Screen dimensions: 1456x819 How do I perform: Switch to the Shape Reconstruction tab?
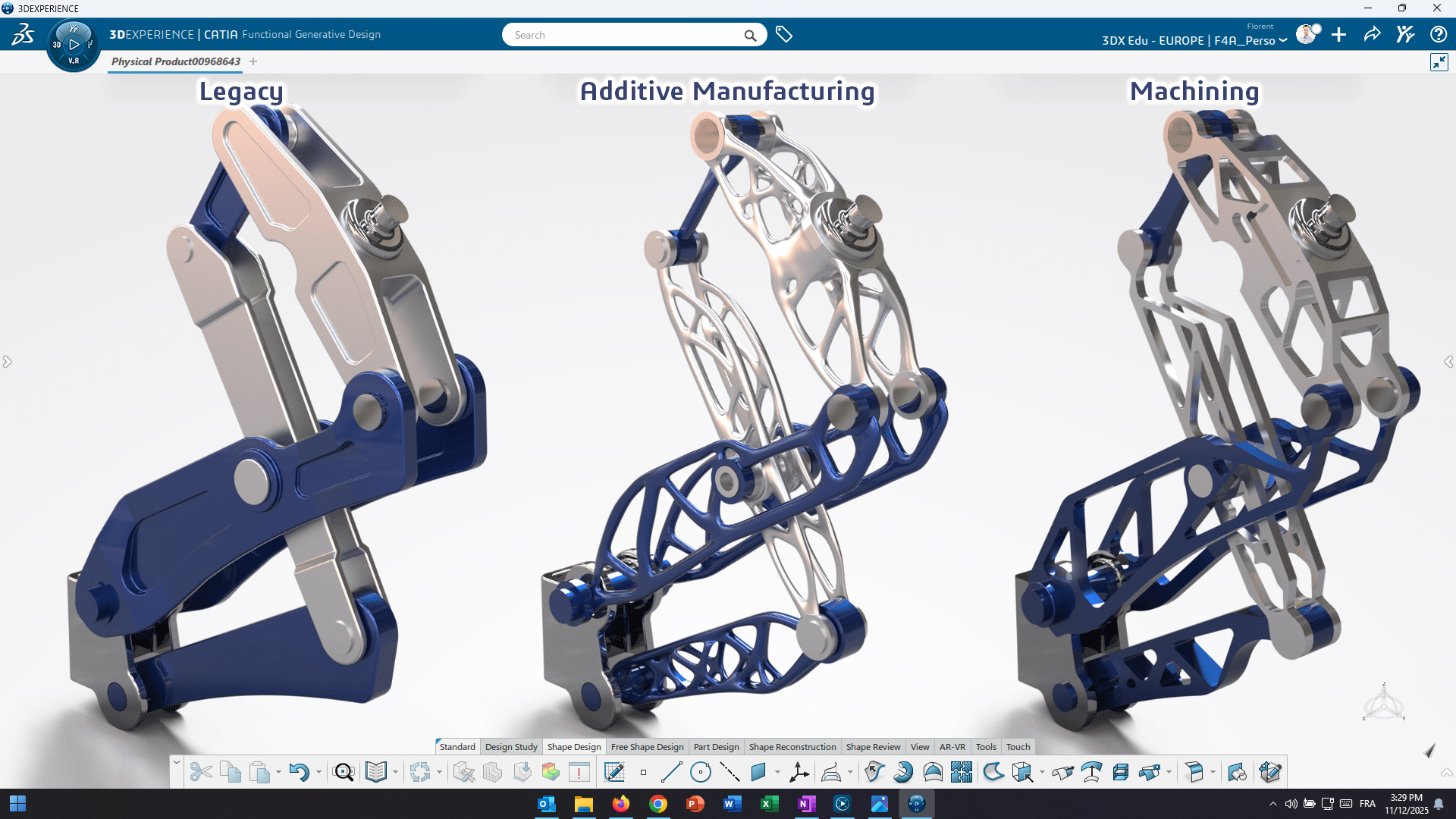pyautogui.click(x=792, y=747)
